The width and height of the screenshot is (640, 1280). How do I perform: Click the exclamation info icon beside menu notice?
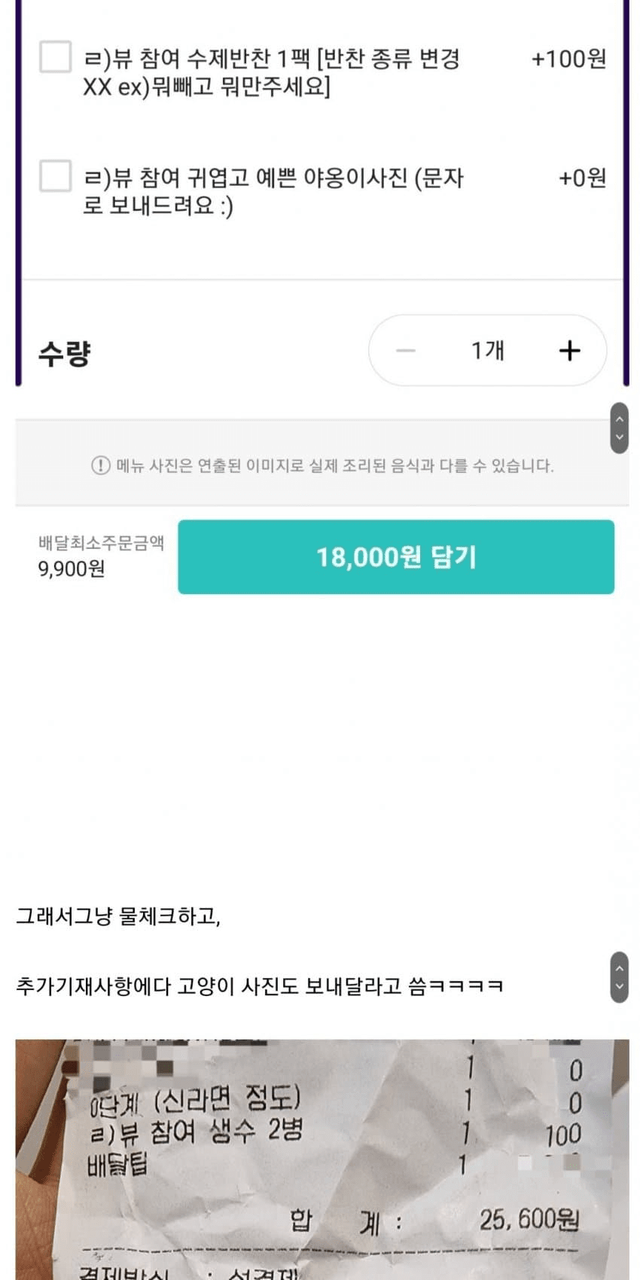[101, 465]
